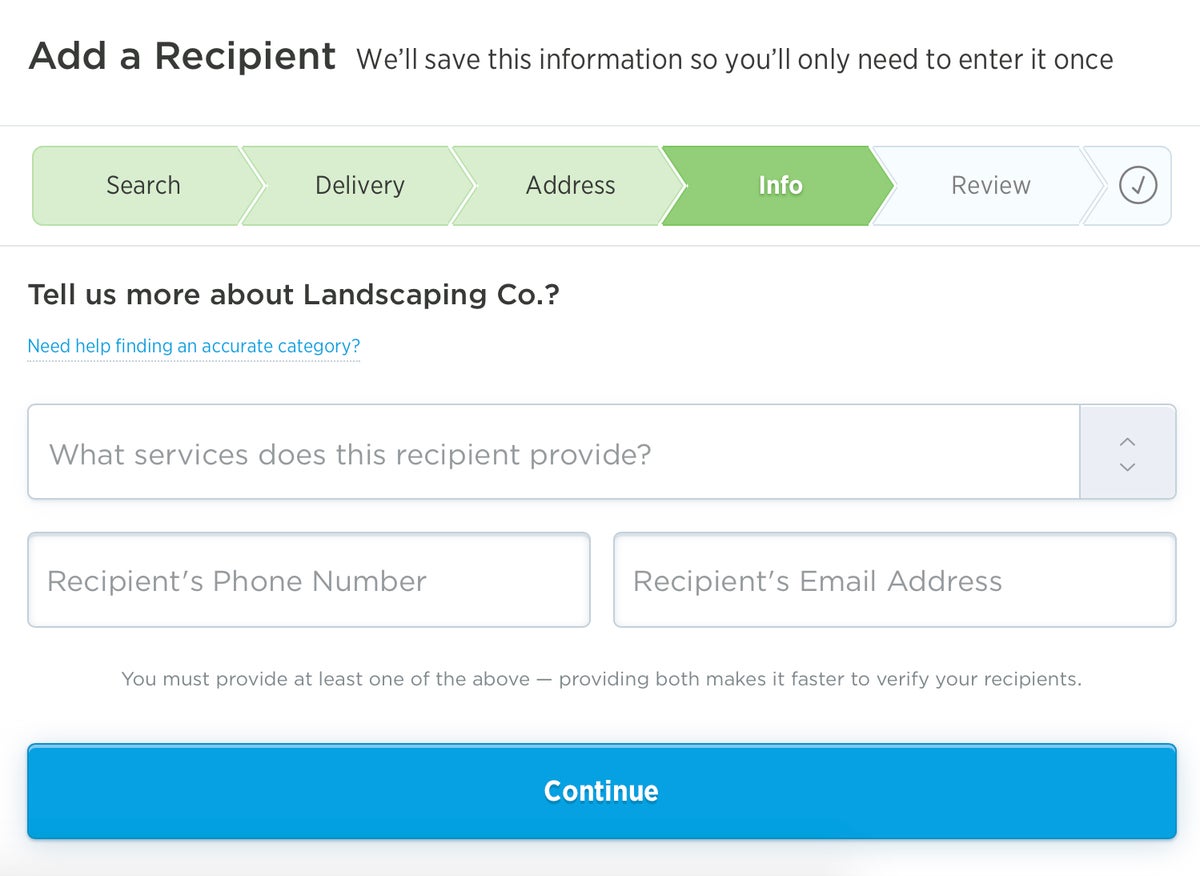The width and height of the screenshot is (1200, 876).
Task: Click the down chevron in services selector
Action: pos(1128,467)
